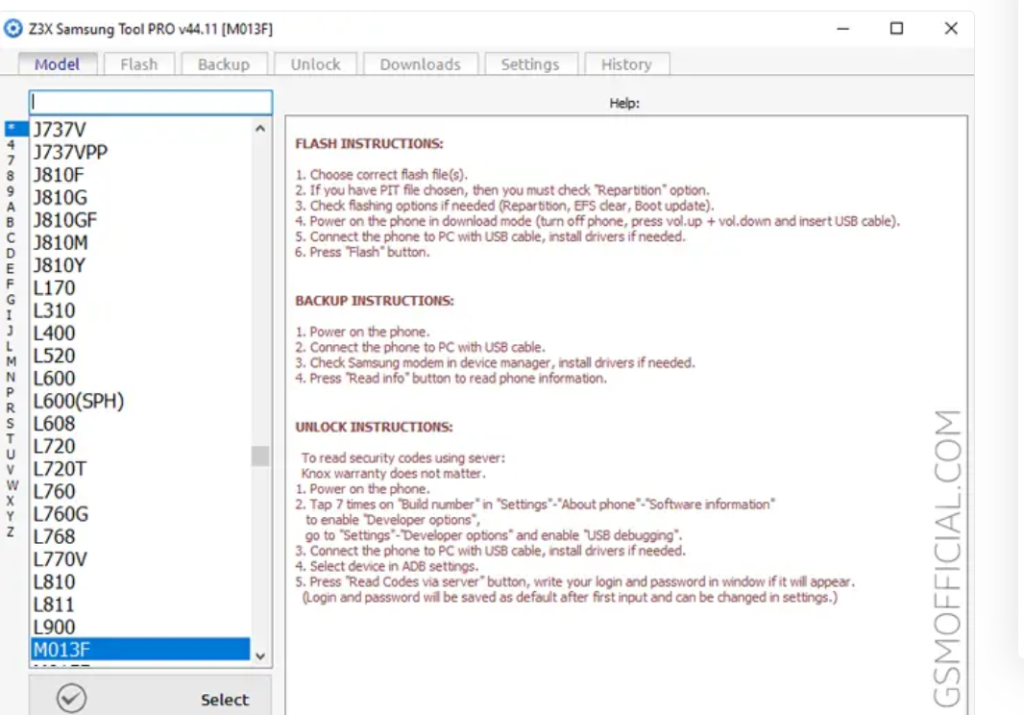Choose model L170
1024x715 pixels.
(x=140, y=288)
